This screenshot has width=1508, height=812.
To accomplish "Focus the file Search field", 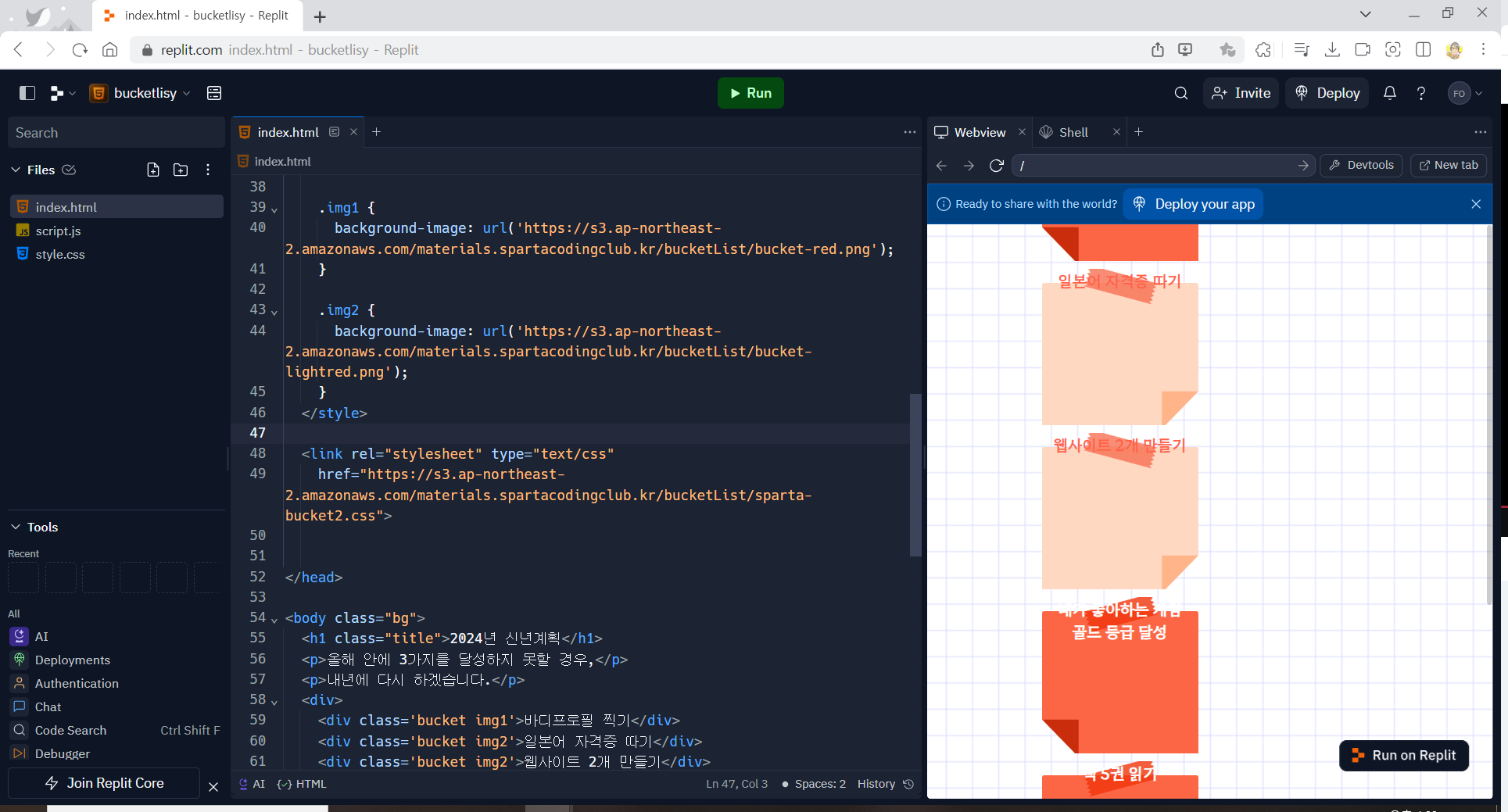I will pos(116,133).
